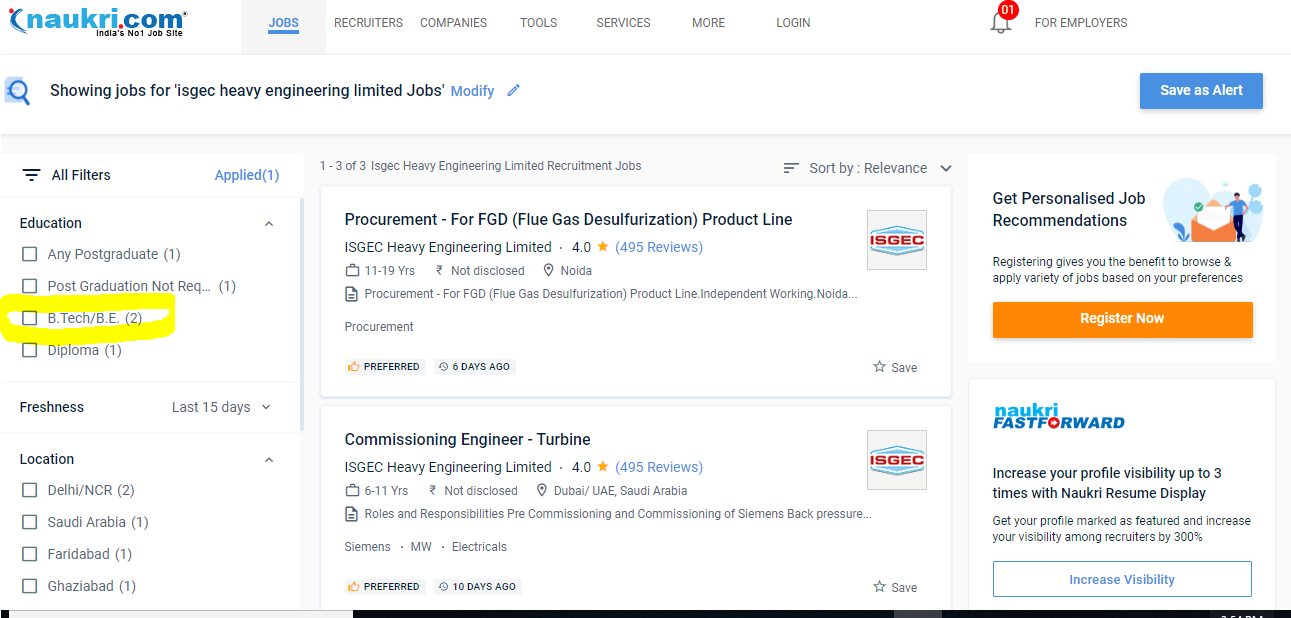
Task: Click location pin icon beside Noida
Action: click(x=548, y=271)
